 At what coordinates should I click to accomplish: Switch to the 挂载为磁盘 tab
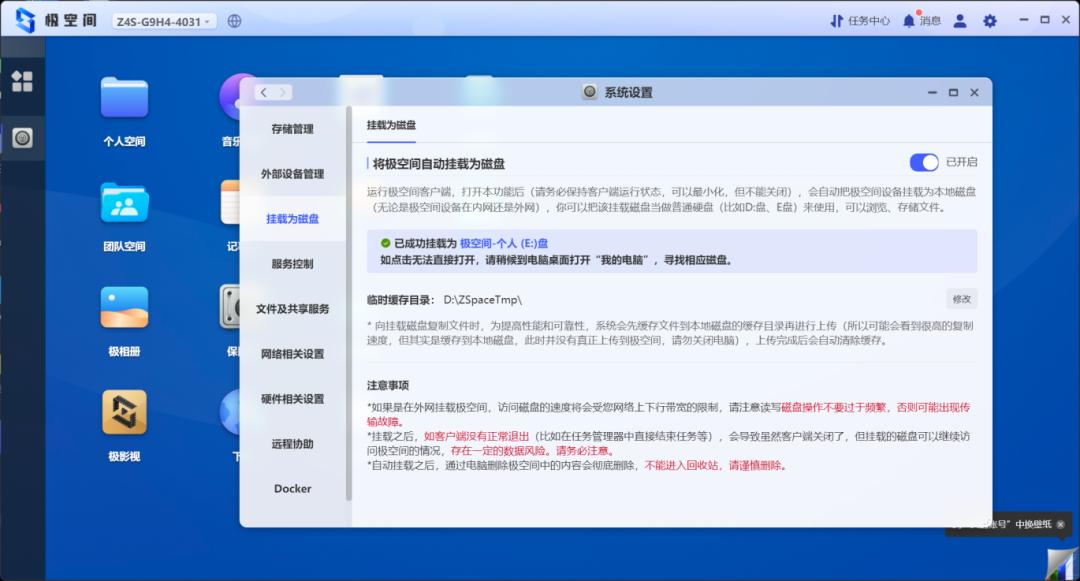(x=391, y=125)
